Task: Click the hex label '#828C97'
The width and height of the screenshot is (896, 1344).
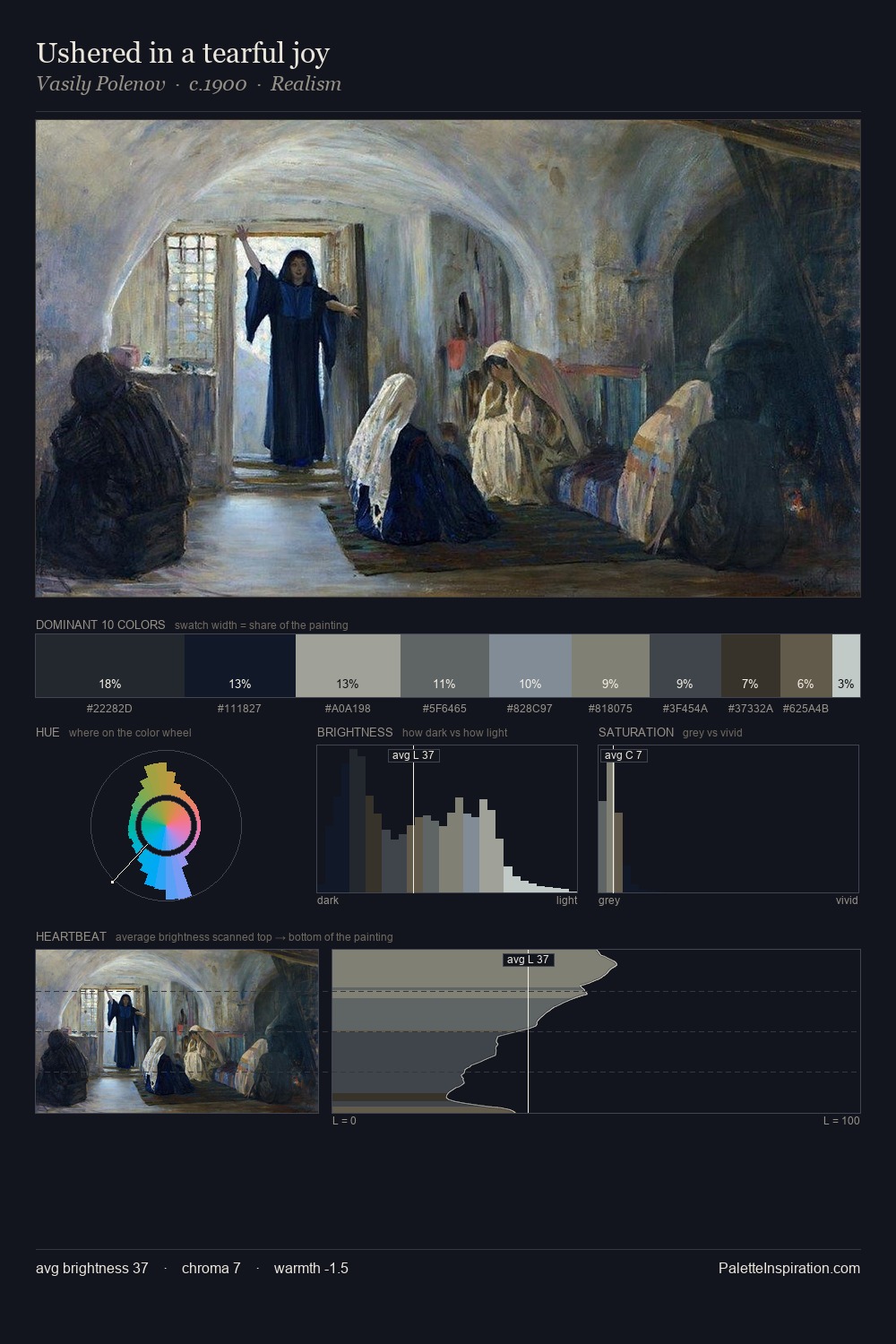Action: [x=530, y=709]
